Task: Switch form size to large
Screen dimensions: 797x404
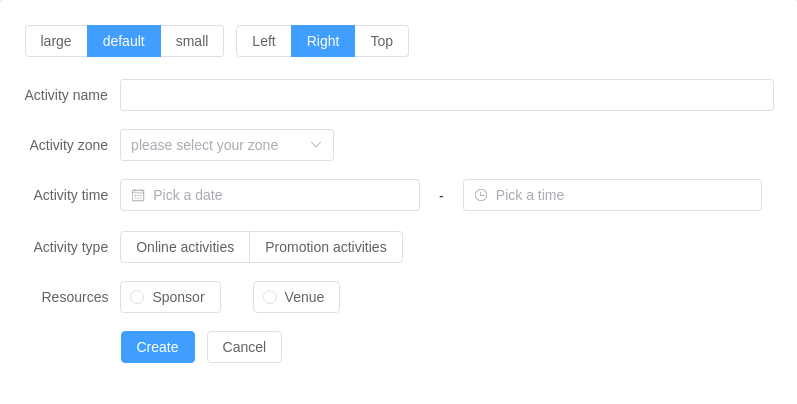Action: click(56, 41)
